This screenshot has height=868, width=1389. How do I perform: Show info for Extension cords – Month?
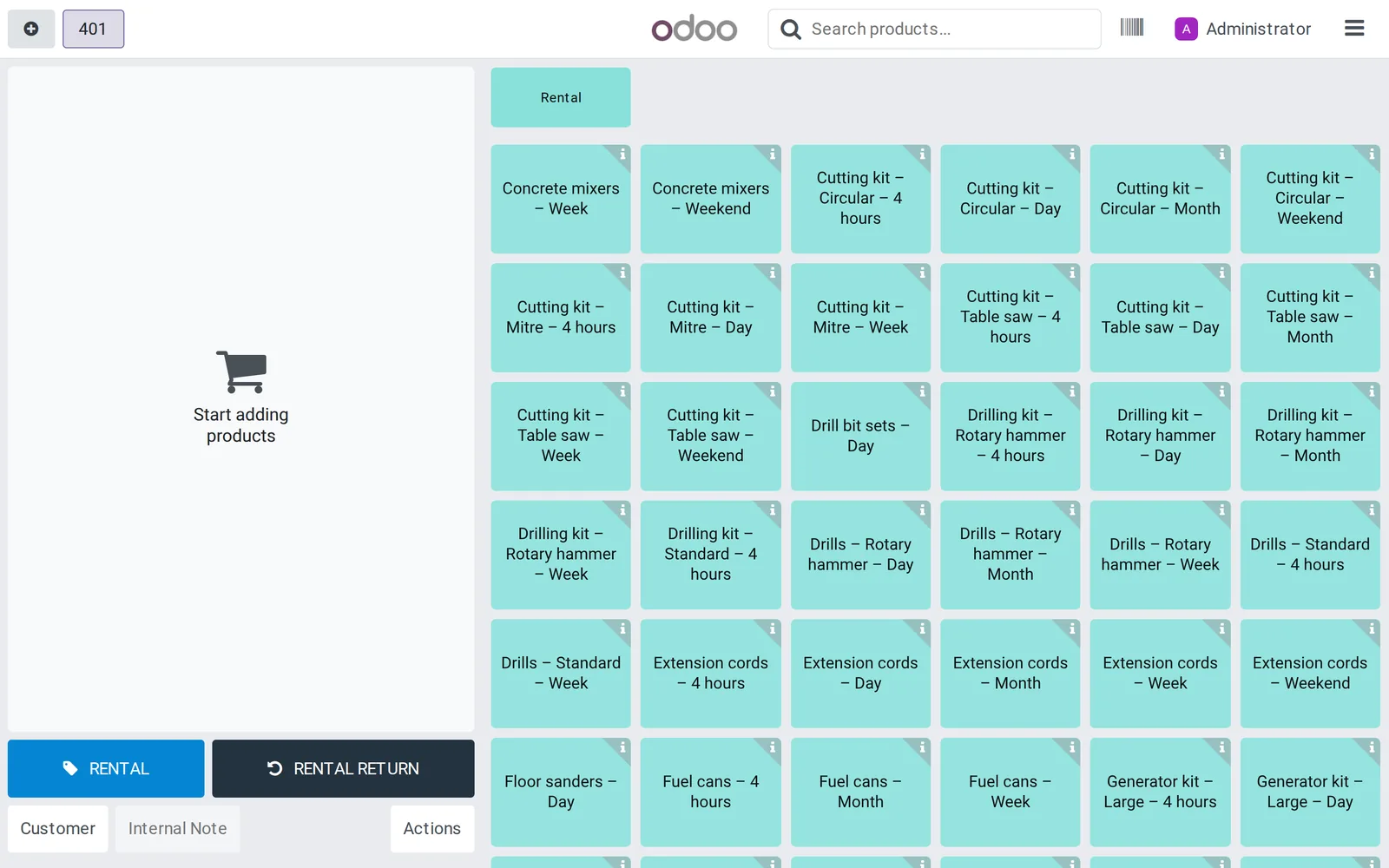pos(1072,628)
